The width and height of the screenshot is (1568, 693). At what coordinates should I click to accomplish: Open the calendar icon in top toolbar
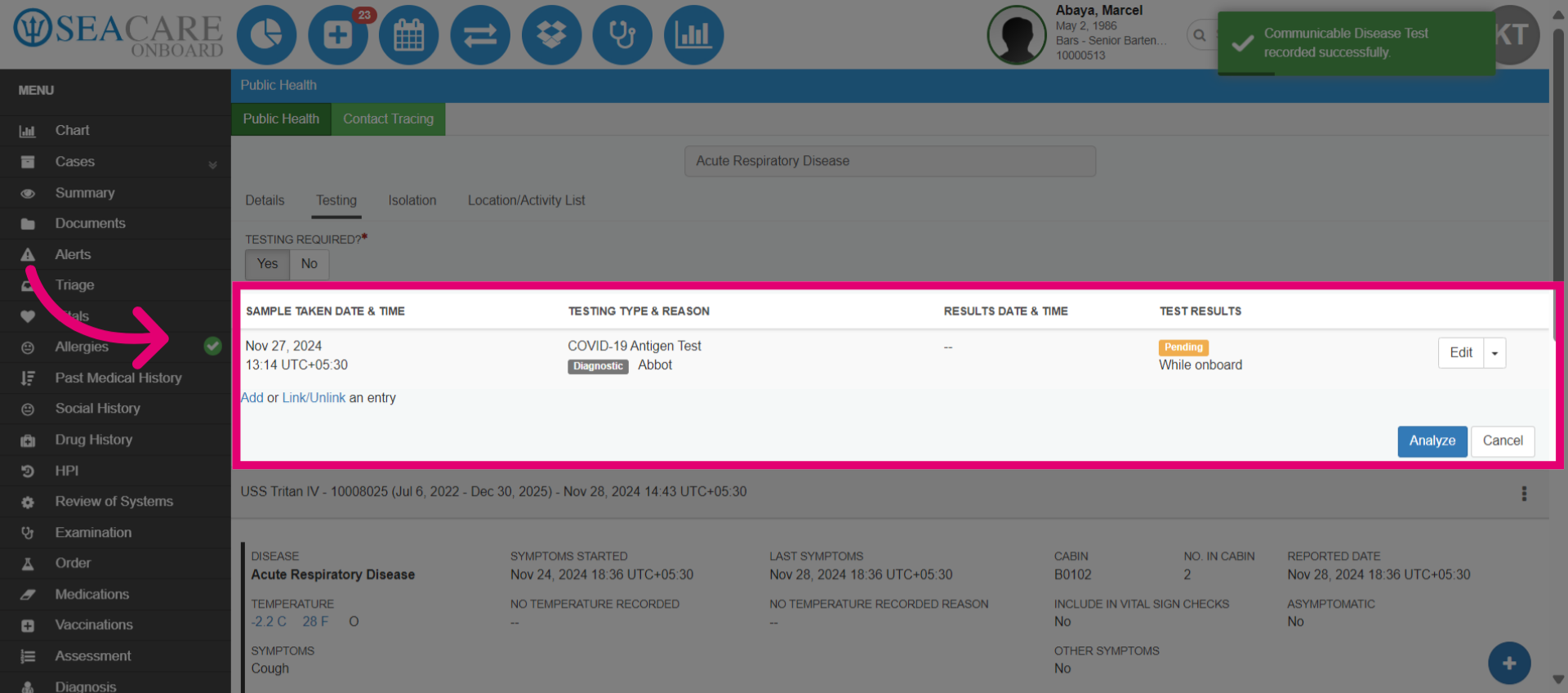click(409, 35)
